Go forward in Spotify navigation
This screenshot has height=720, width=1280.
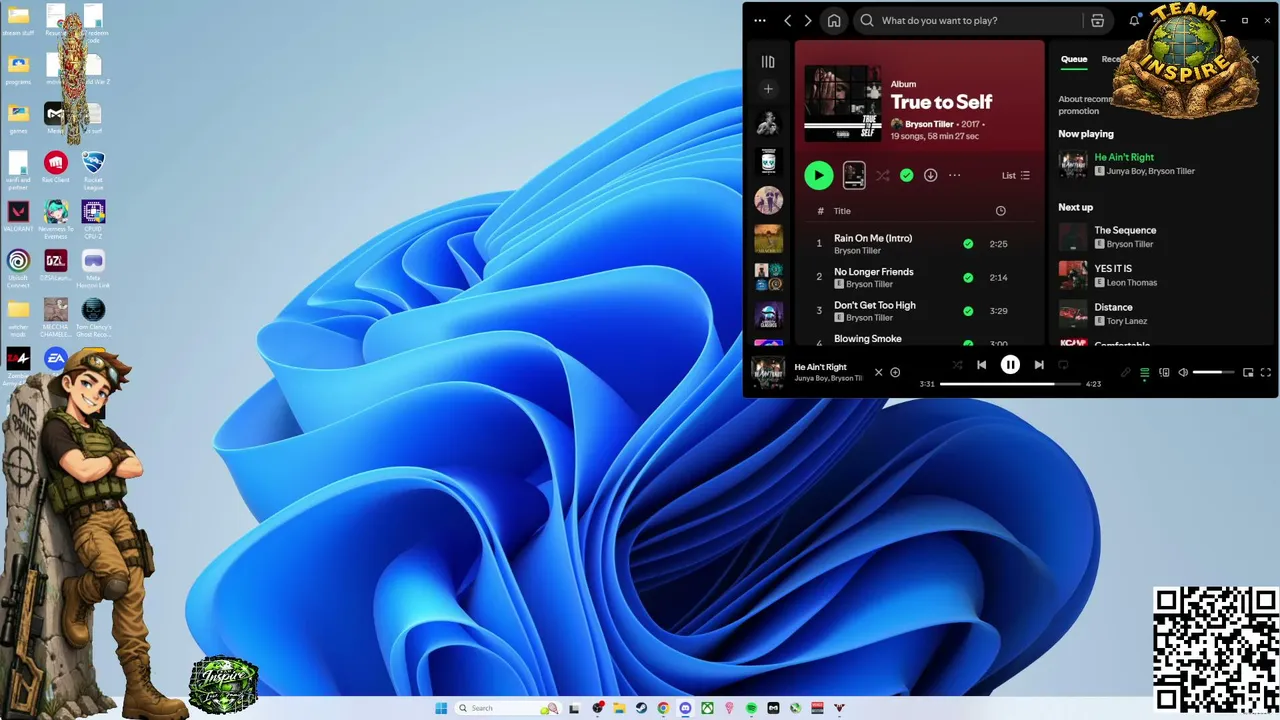(x=808, y=20)
